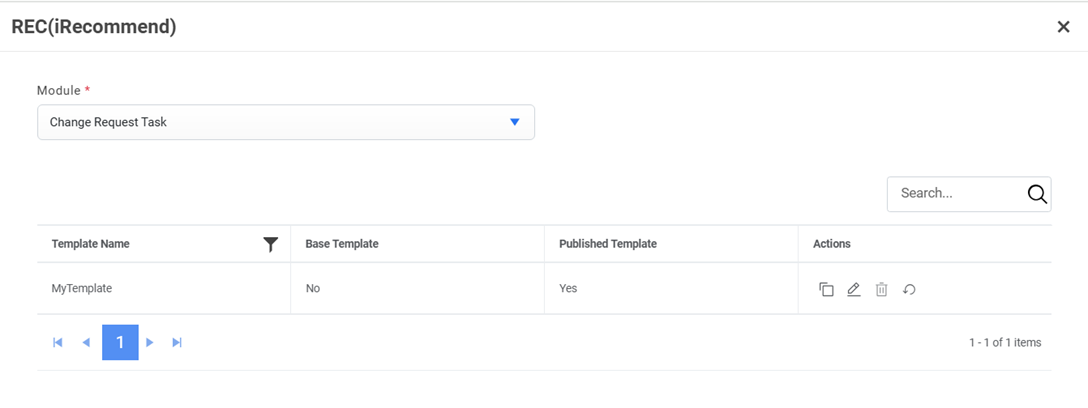
Task: Go to the previous page
Action: click(86, 342)
